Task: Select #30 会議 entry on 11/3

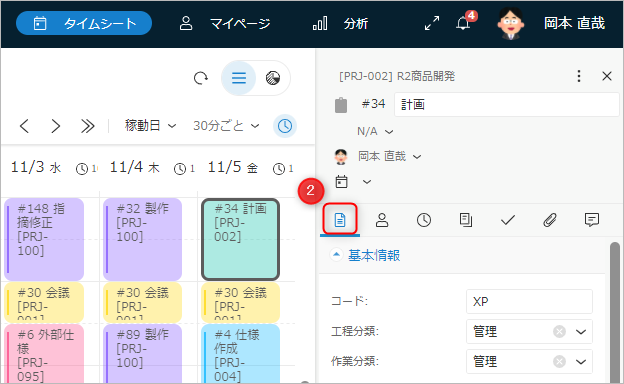Action: [44, 302]
